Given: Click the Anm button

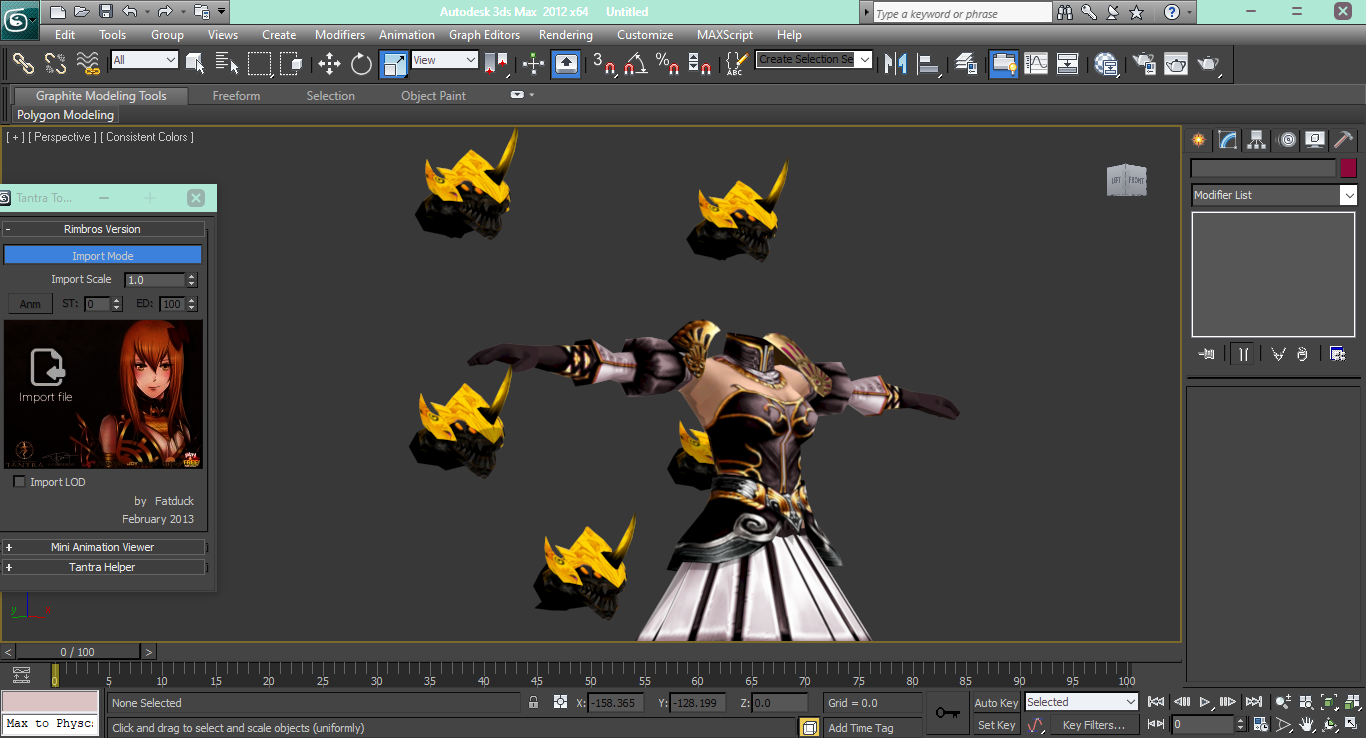Looking at the screenshot, I should (30, 304).
